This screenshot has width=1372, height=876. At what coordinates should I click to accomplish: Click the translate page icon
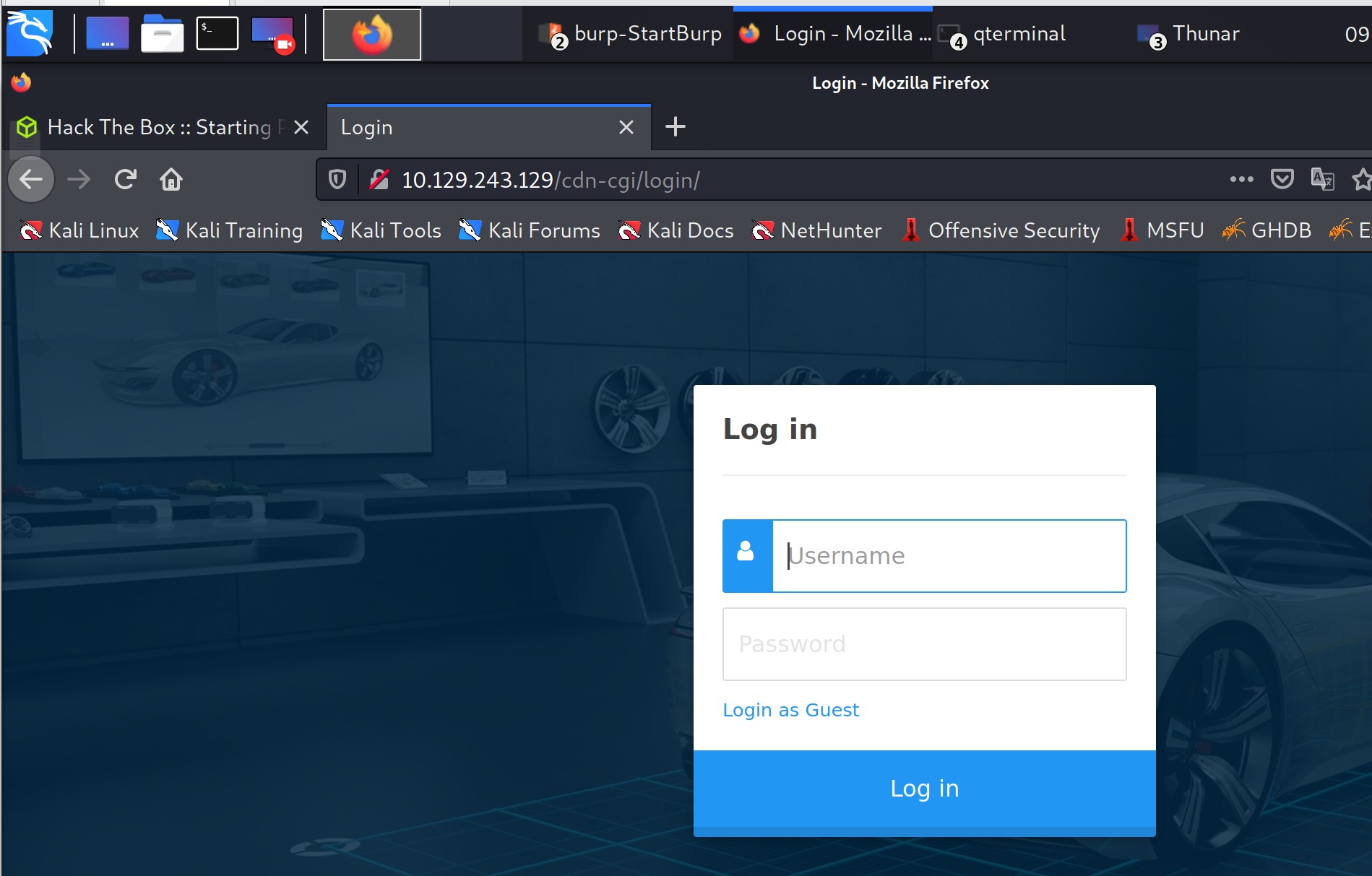tap(1322, 179)
